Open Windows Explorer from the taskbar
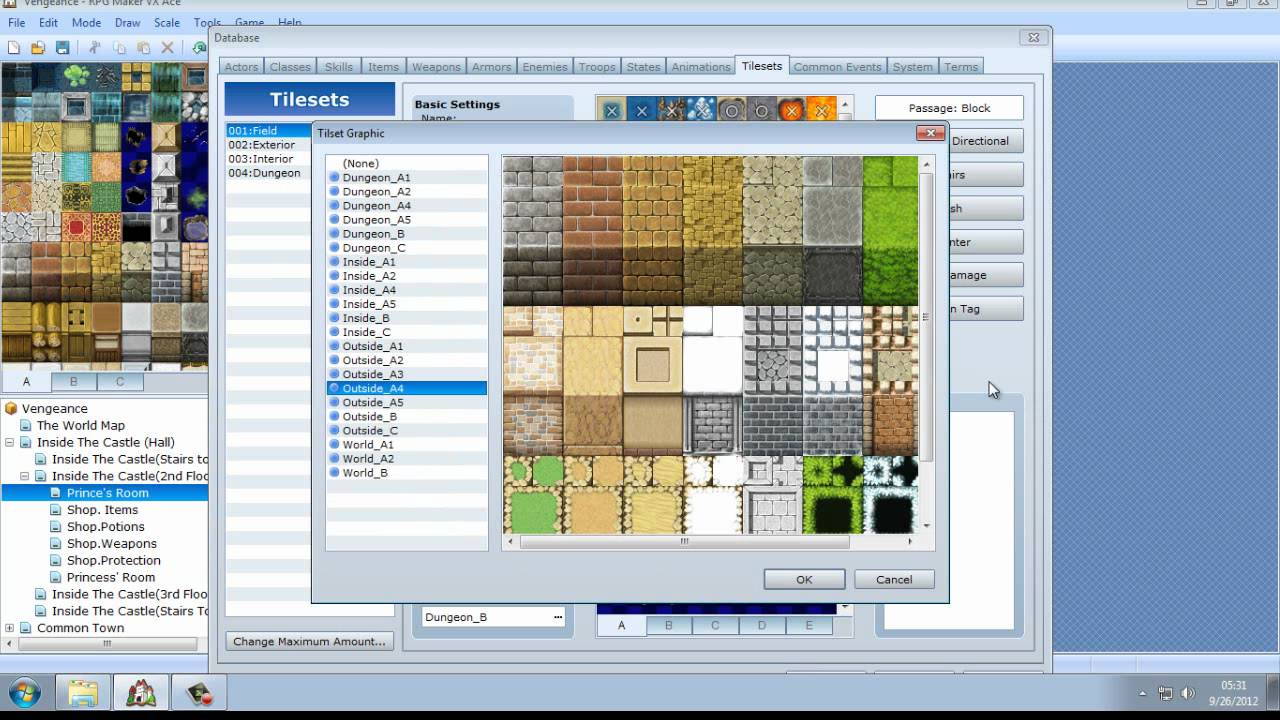The height and width of the screenshot is (720, 1280). pos(83,692)
